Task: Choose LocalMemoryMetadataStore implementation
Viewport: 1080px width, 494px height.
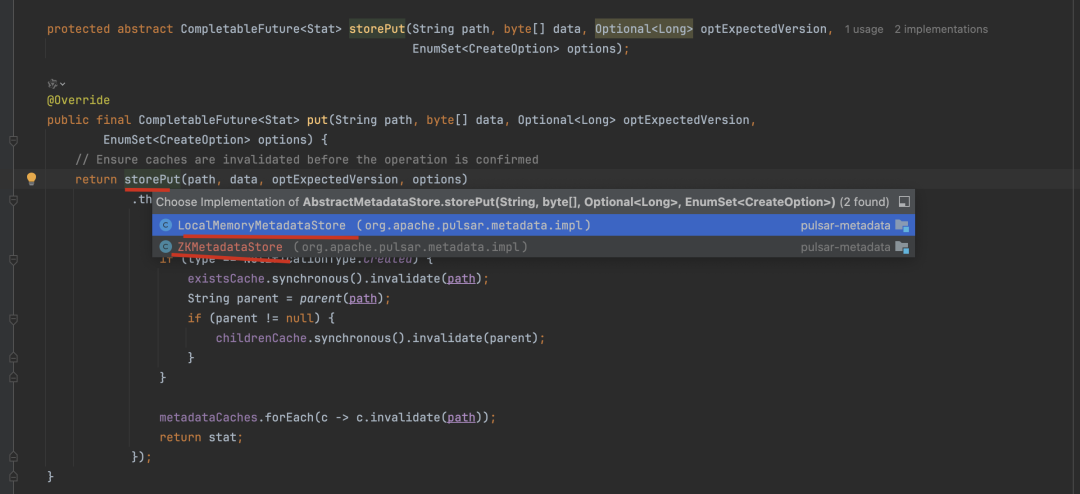Action: click(x=533, y=225)
